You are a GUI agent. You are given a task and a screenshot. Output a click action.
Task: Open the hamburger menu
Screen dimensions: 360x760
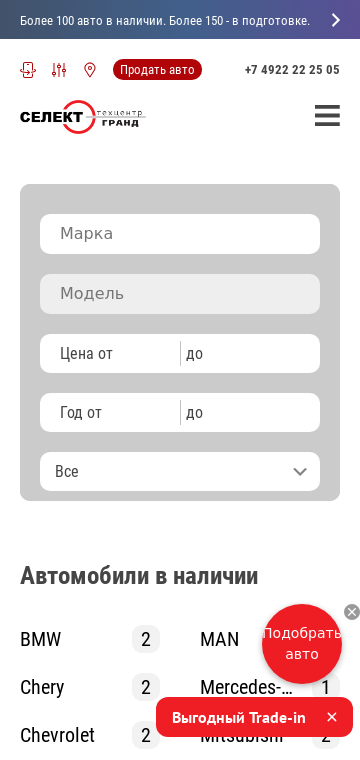point(327,116)
